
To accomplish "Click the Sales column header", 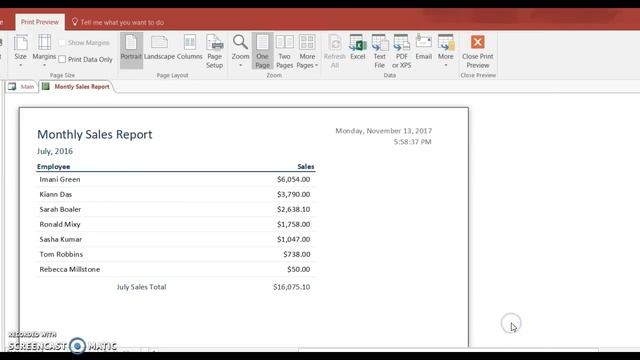I will pos(306,167).
